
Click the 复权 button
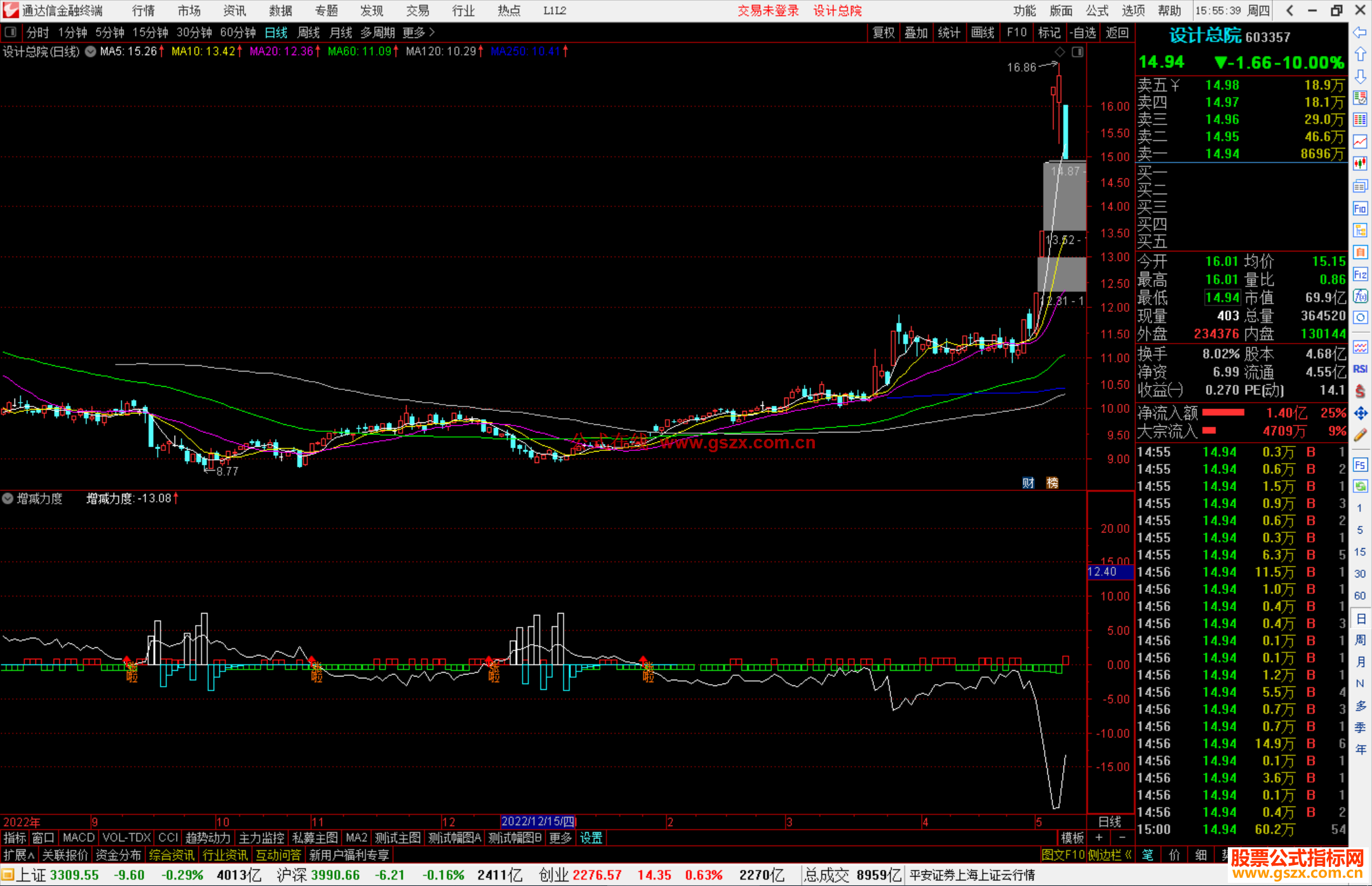[884, 32]
